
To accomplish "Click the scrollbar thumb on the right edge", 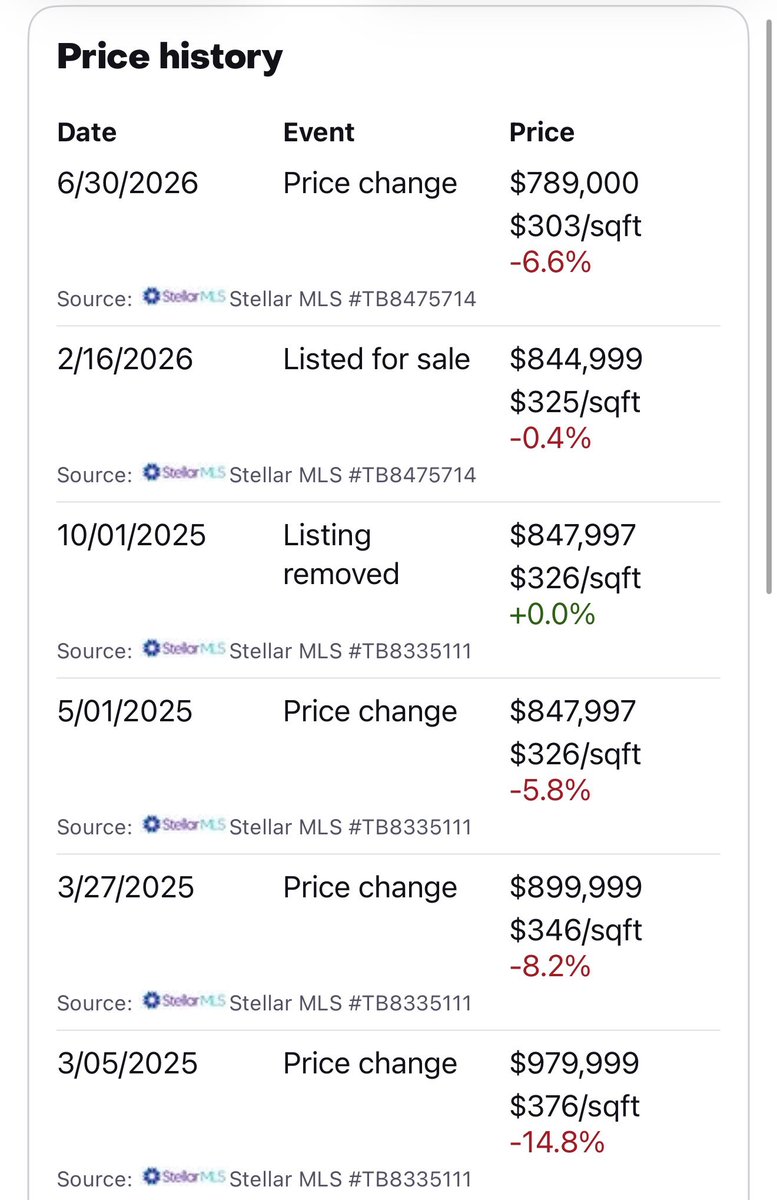I will (x=769, y=305).
